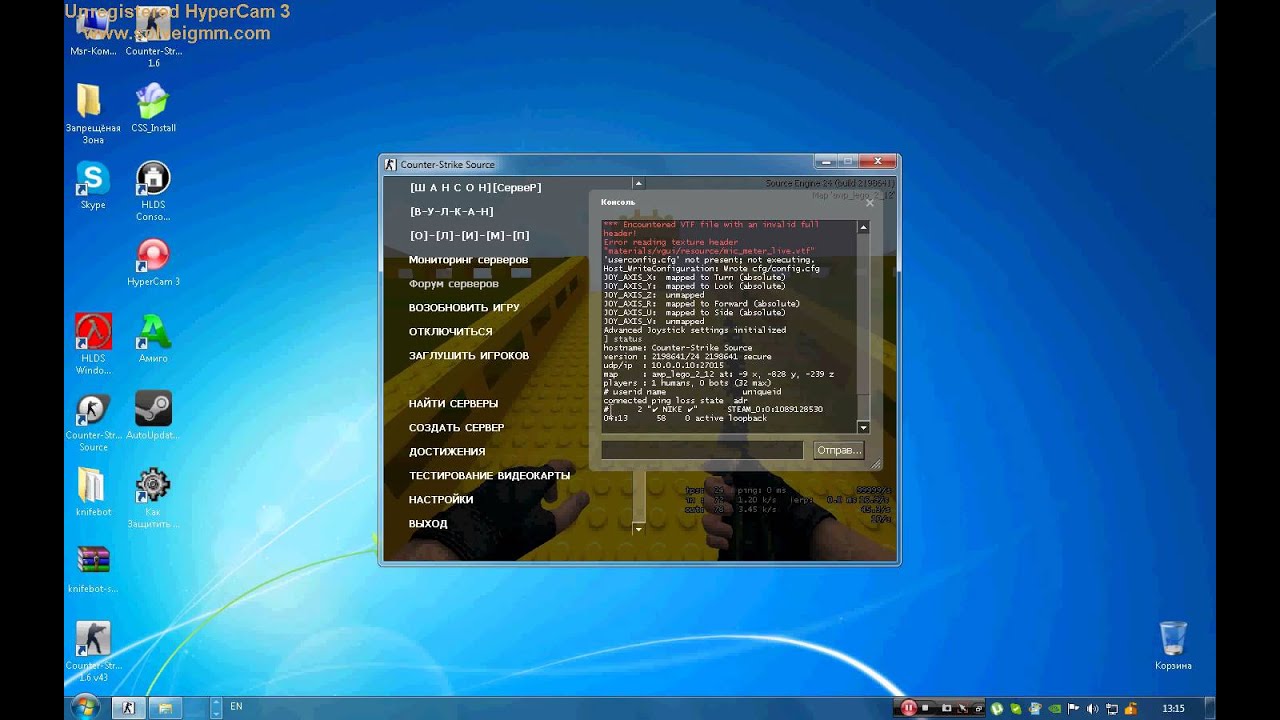1280x720 pixels.
Task: Choose ОТКЛЮЧИТЬСЯ to disconnect
Action: tap(451, 332)
